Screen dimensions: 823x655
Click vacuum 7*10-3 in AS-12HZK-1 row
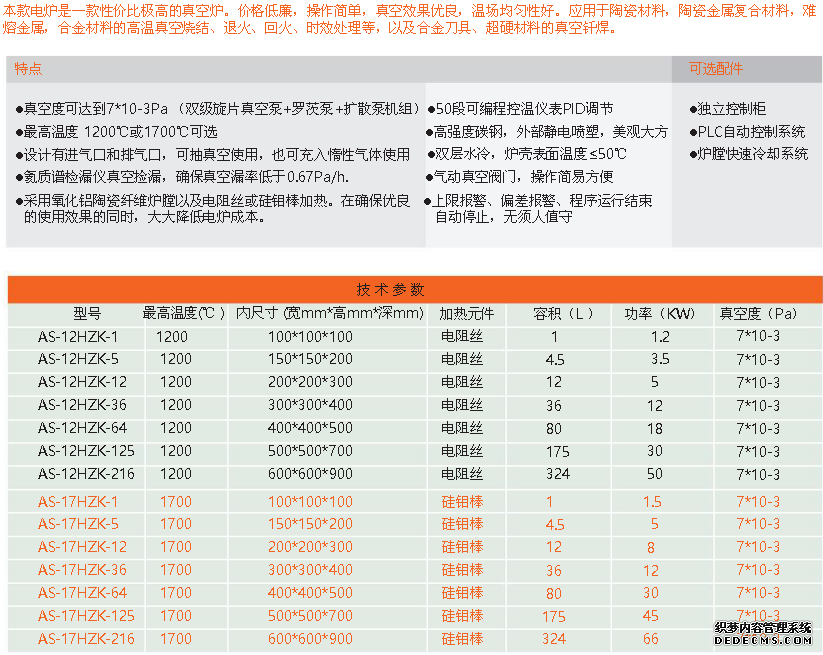[x=758, y=336]
